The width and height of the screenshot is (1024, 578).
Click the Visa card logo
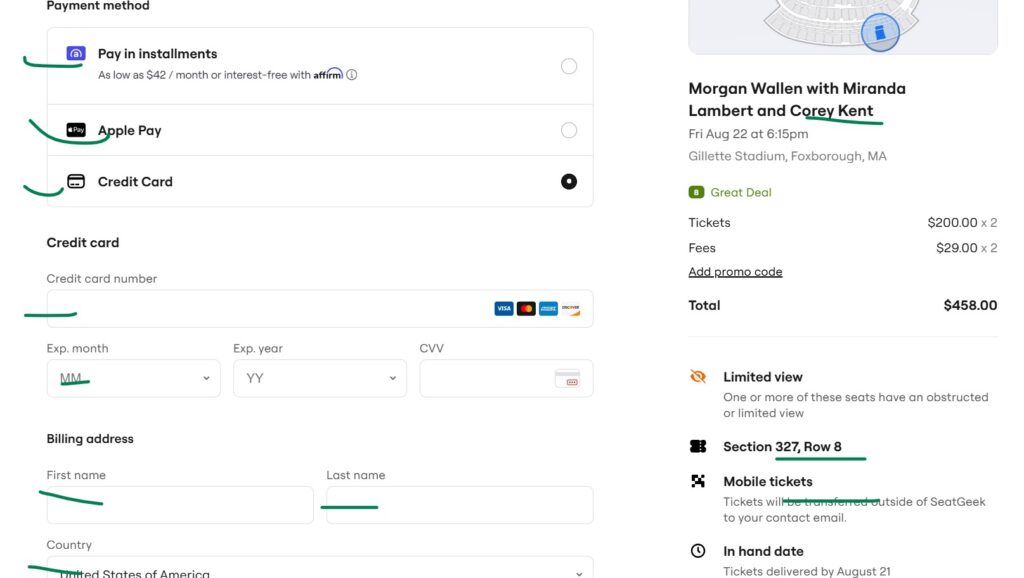point(504,308)
